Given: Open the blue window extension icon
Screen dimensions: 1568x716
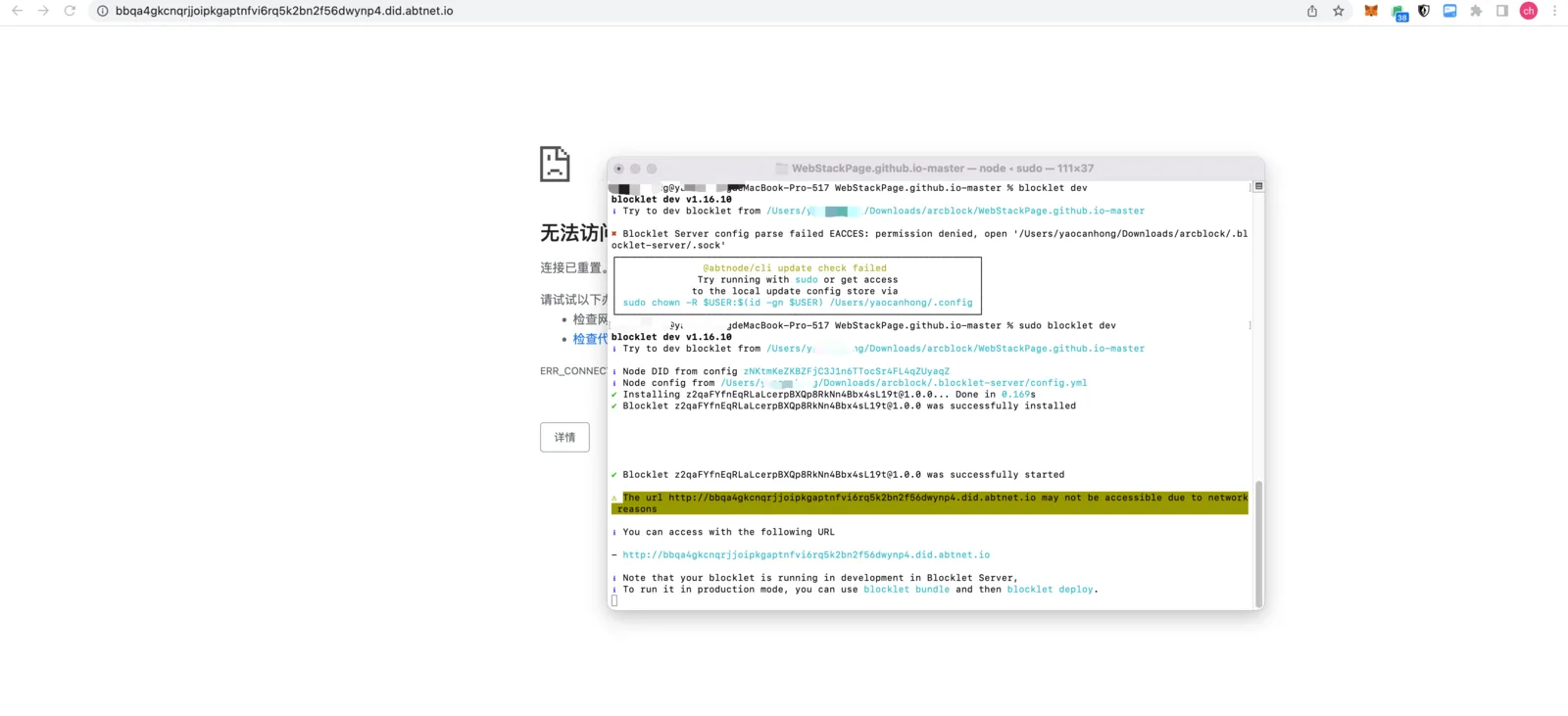Looking at the screenshot, I should pos(1449,11).
